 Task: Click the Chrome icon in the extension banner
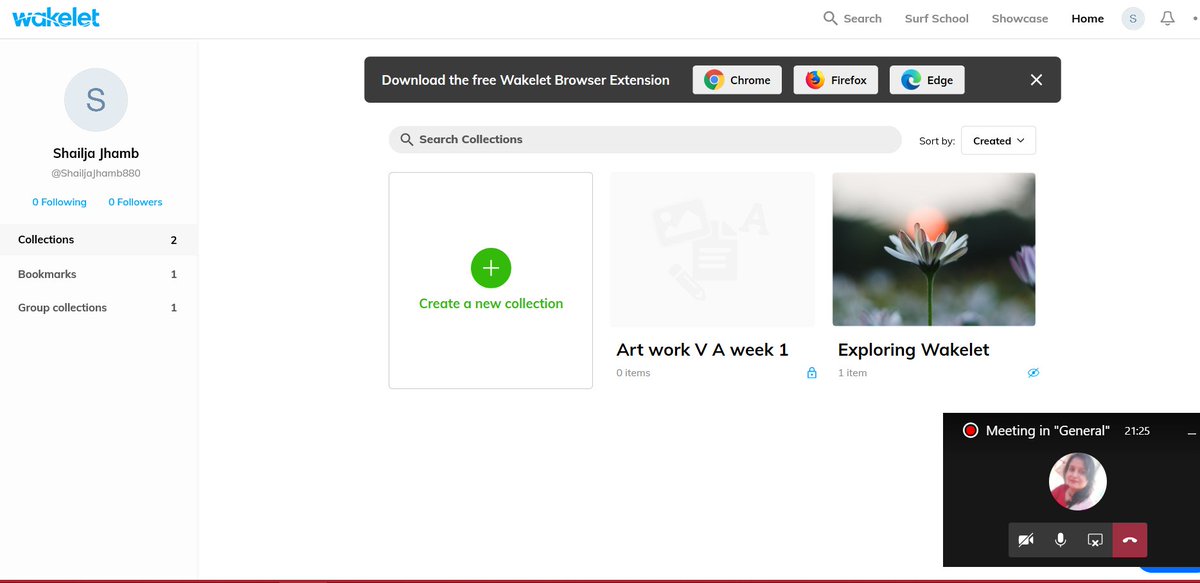pos(715,79)
